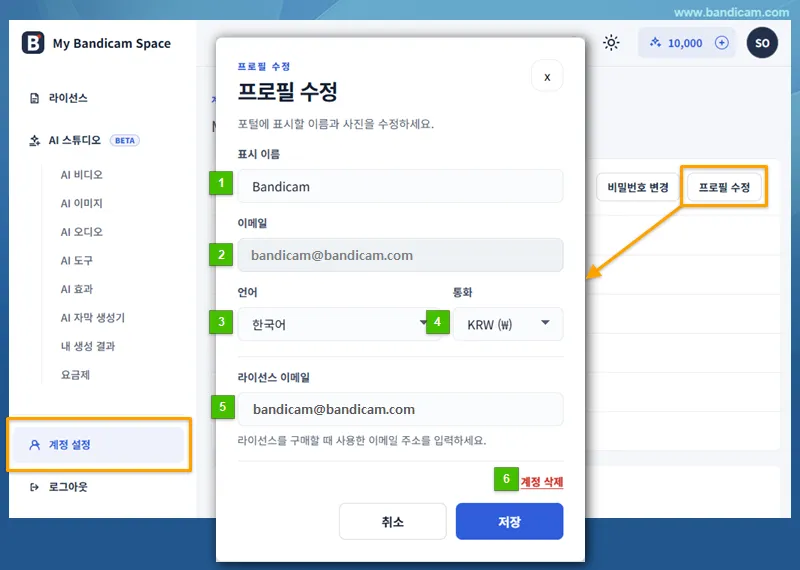Click the 라이선스 이메일 input field

[x=401, y=409]
